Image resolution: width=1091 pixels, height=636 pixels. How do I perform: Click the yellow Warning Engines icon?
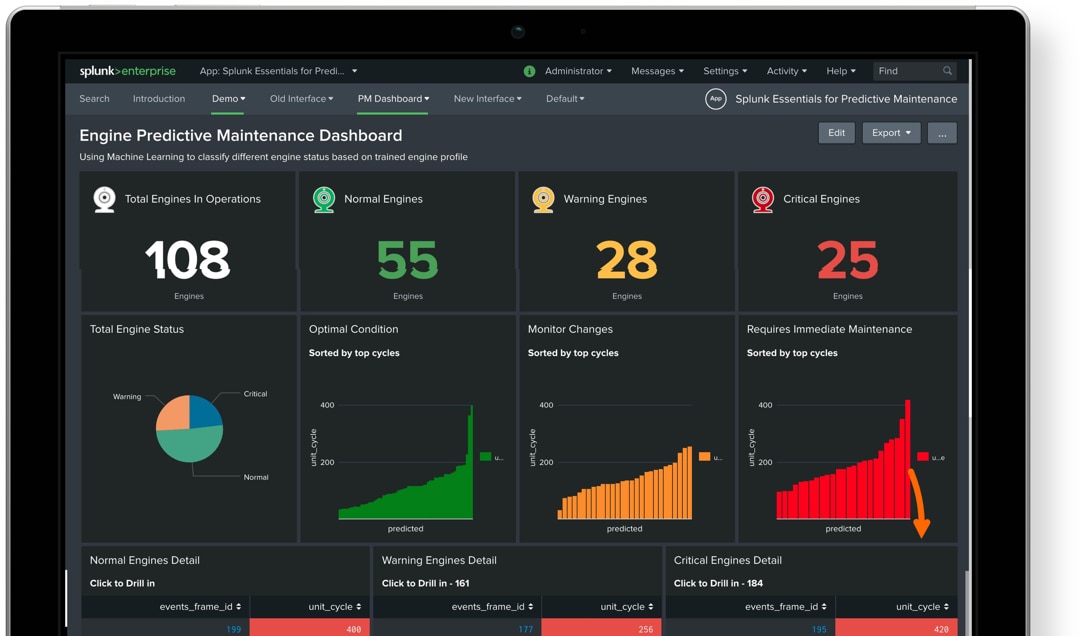pos(543,199)
